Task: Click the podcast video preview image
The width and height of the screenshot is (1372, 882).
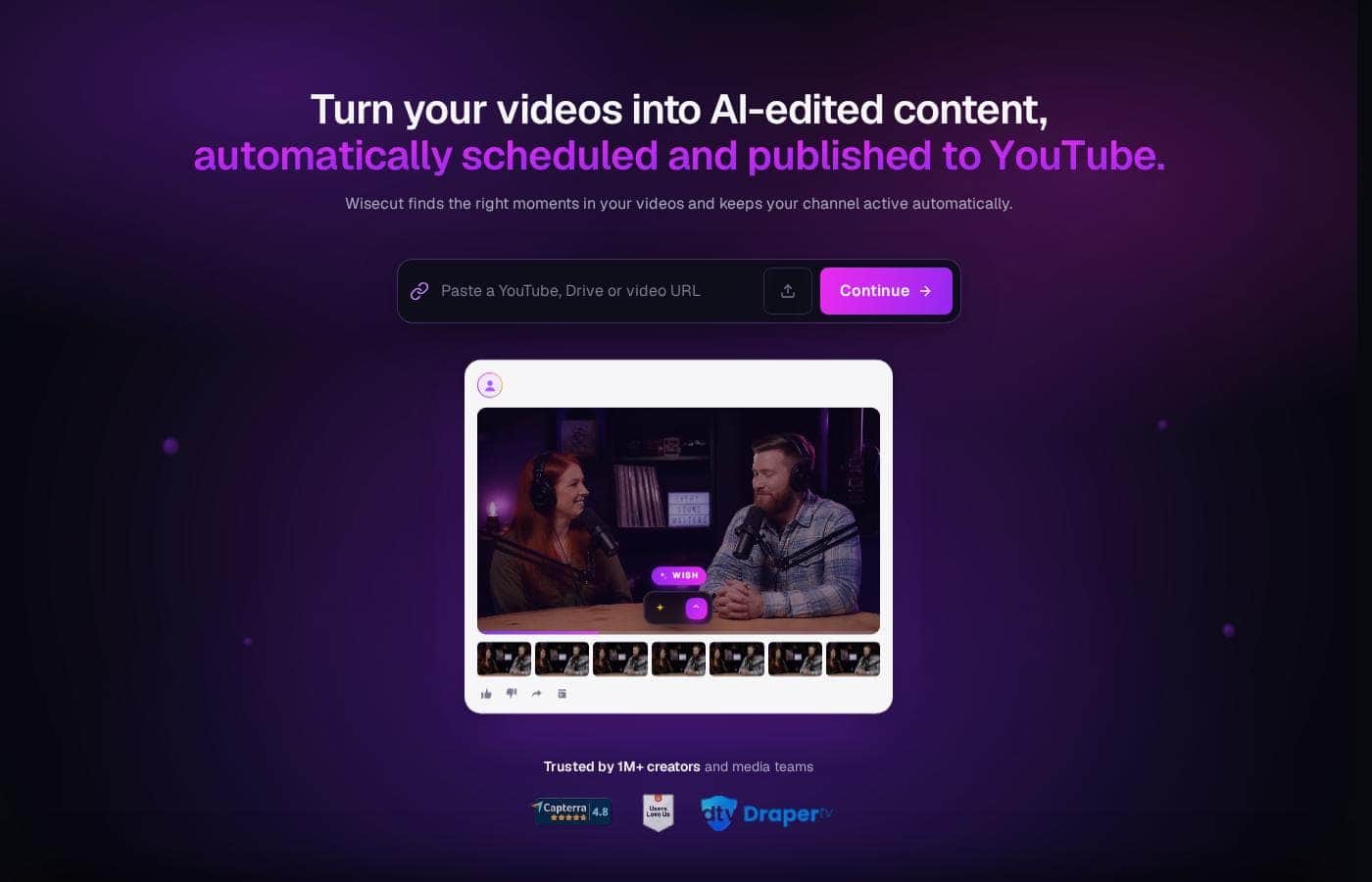Action: tap(678, 520)
